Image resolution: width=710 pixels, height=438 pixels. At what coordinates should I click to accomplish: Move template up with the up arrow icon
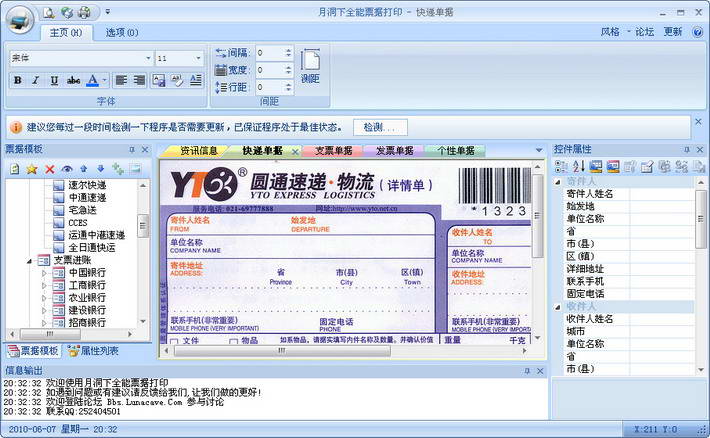84,169
